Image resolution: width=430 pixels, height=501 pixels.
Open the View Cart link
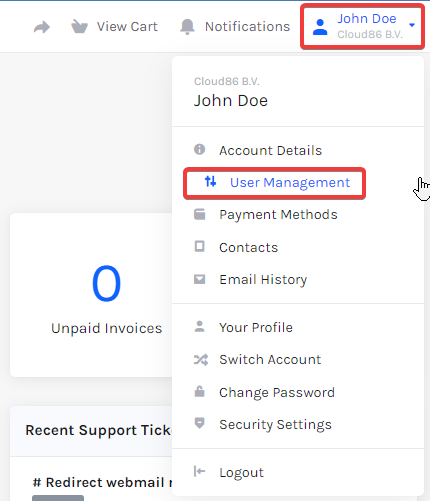[x=127, y=27]
